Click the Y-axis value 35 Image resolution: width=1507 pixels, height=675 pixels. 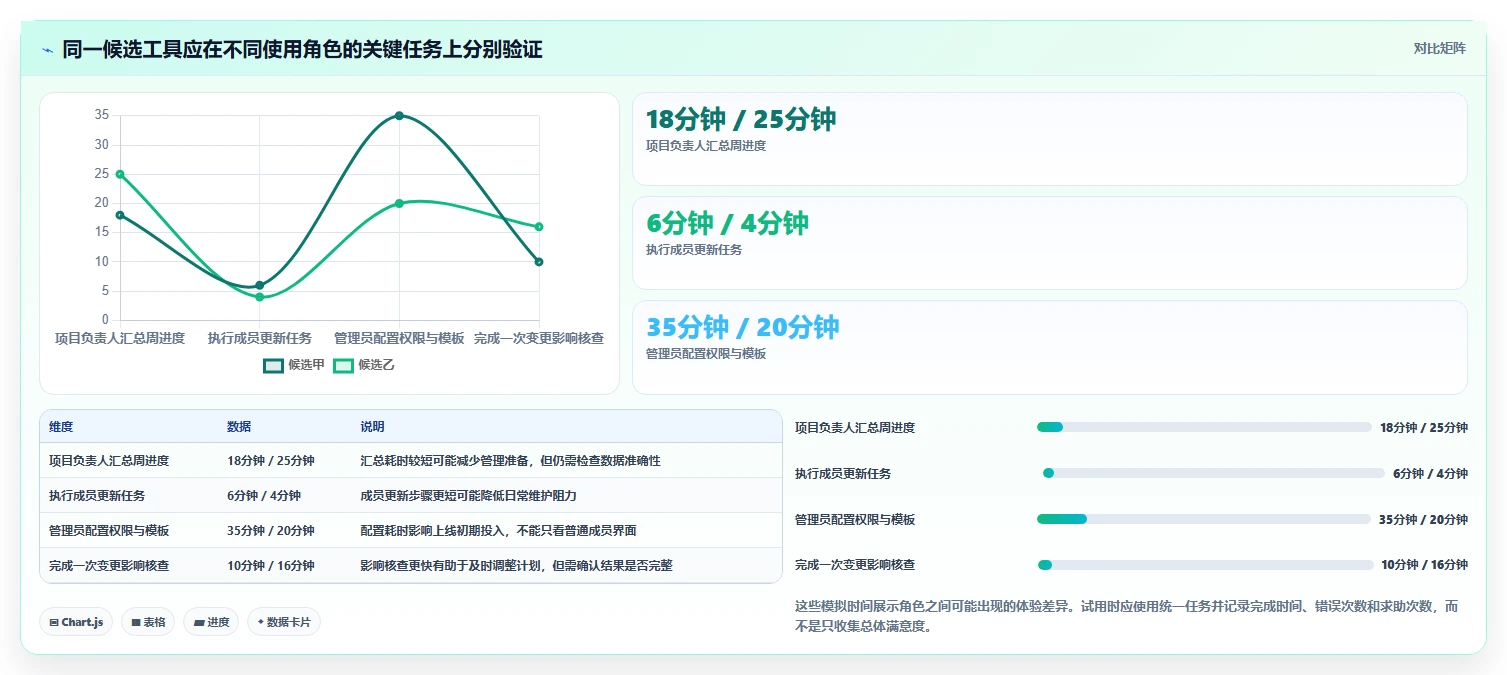tap(101, 115)
